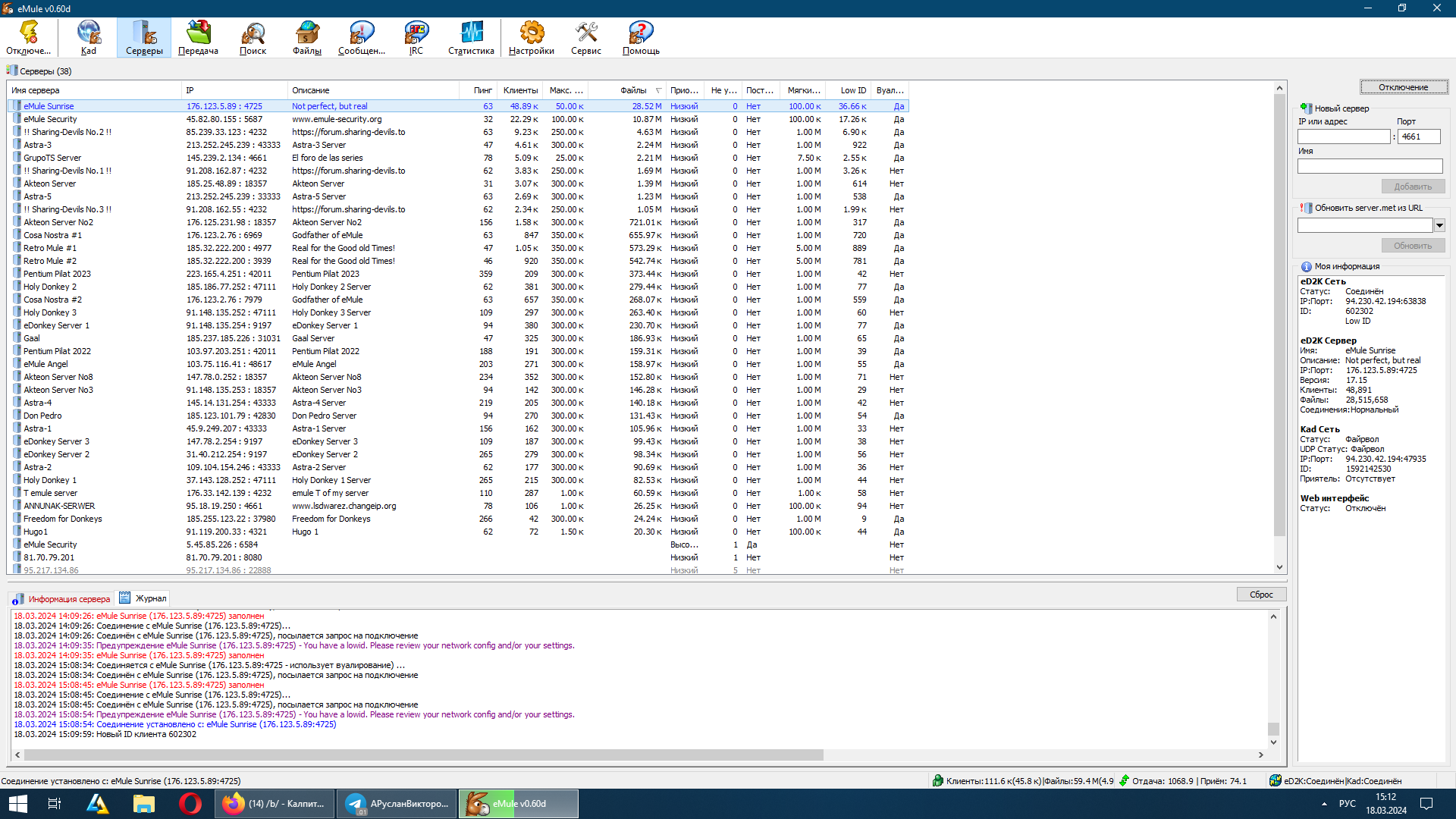Expand the server.met URL dropdown arrow
Viewport: 1456px width, 819px height.
coord(1439,225)
